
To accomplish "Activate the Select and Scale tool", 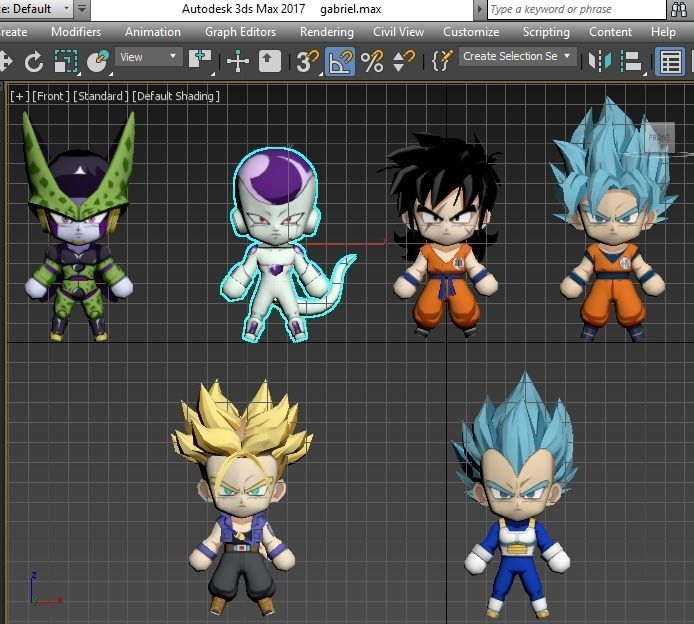I will click(66, 61).
